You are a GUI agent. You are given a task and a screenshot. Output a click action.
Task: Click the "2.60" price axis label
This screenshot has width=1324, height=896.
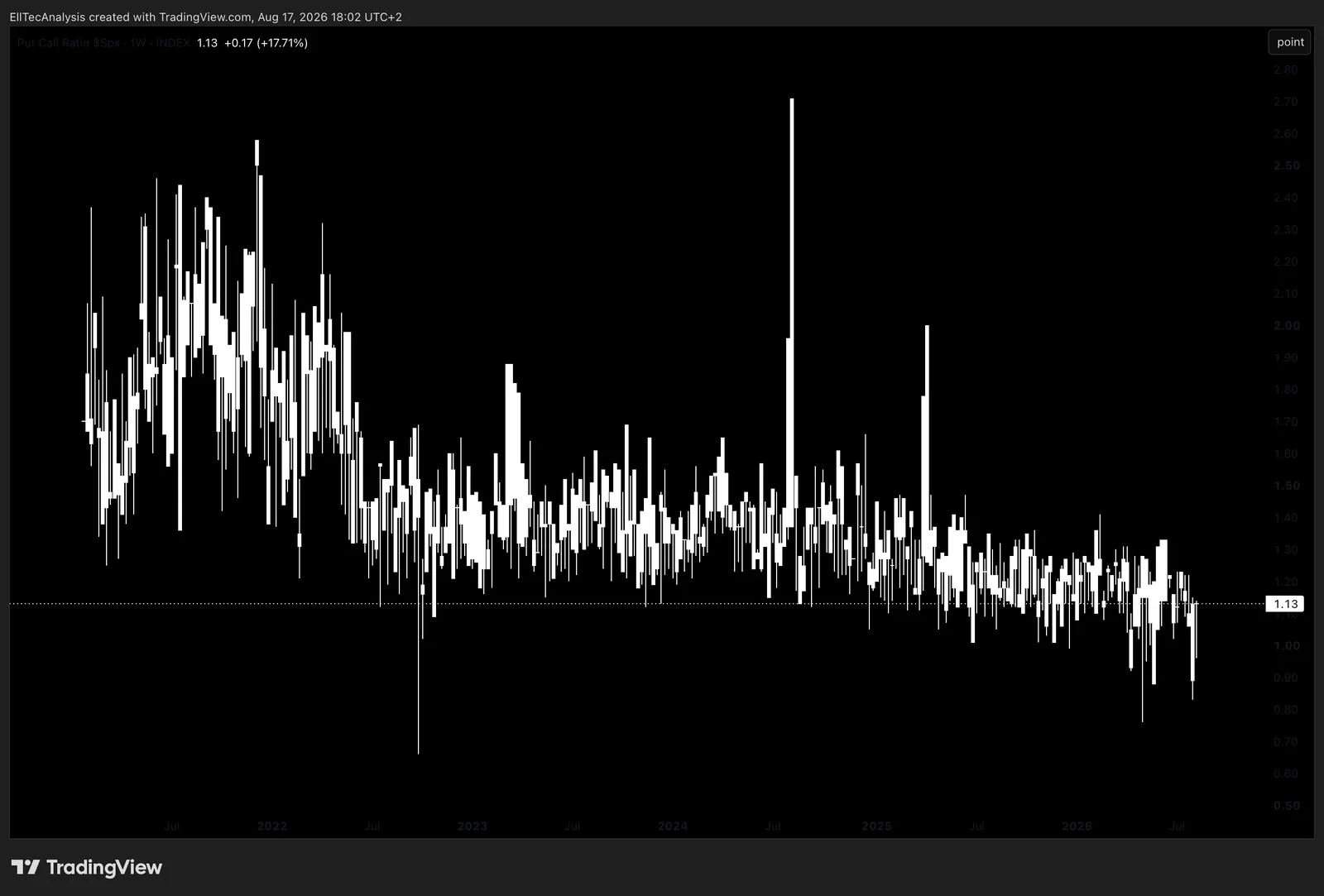(1286, 134)
